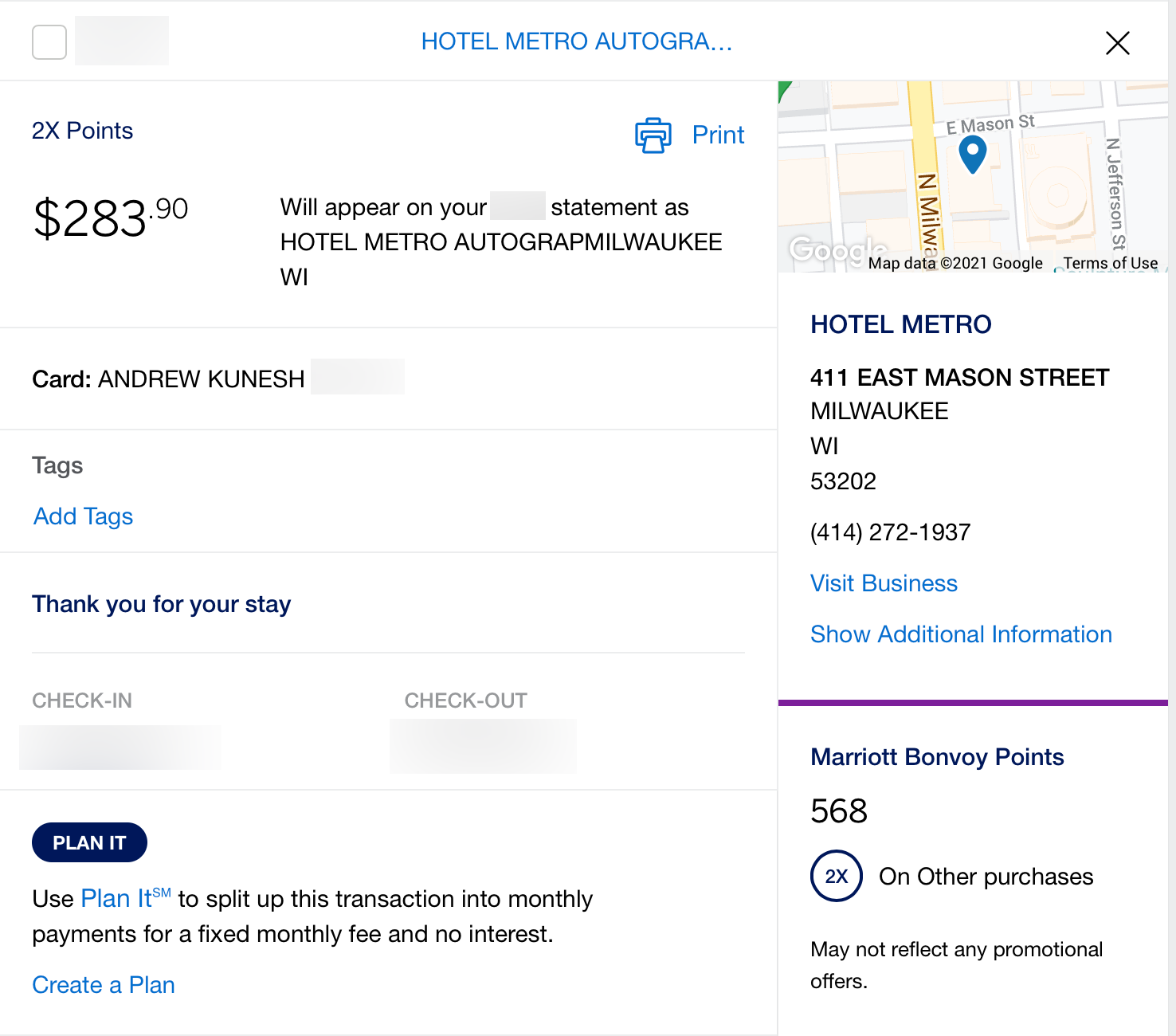The width and height of the screenshot is (1176, 1036).
Task: Click the Google logo on the map
Action: pos(837,250)
